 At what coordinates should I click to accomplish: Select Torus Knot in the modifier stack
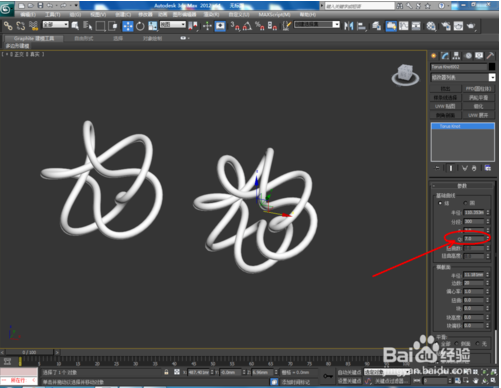[x=463, y=126]
